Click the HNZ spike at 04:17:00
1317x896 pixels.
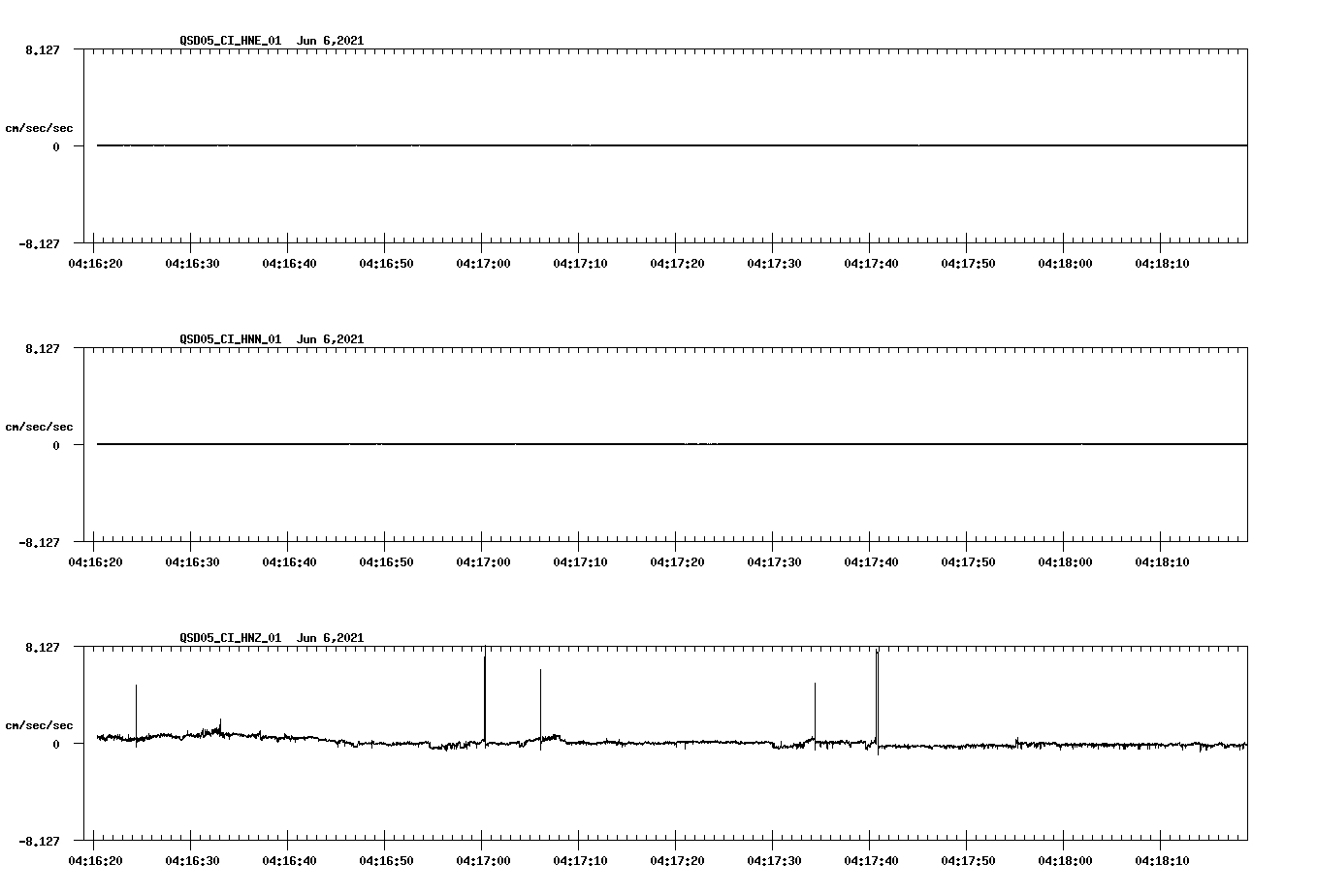485,696
